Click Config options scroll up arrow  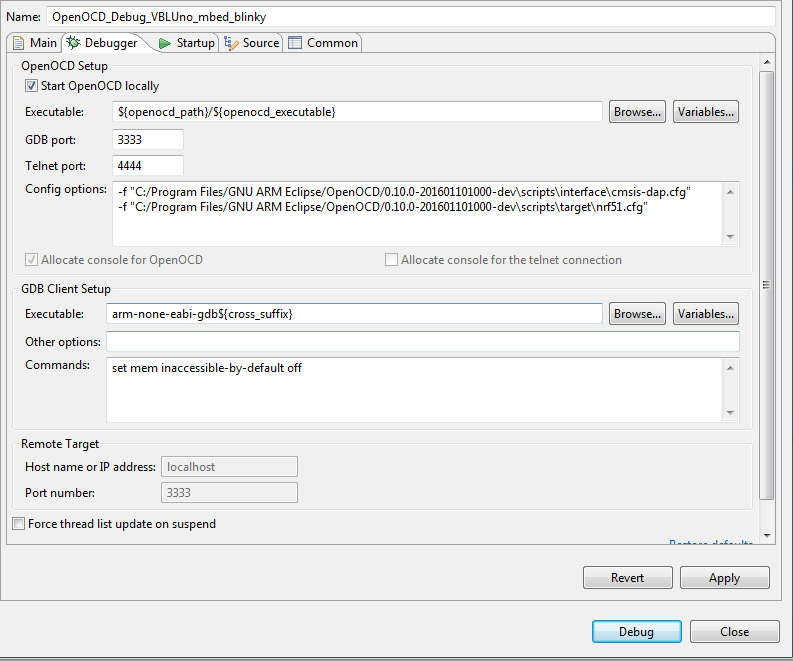(x=730, y=192)
